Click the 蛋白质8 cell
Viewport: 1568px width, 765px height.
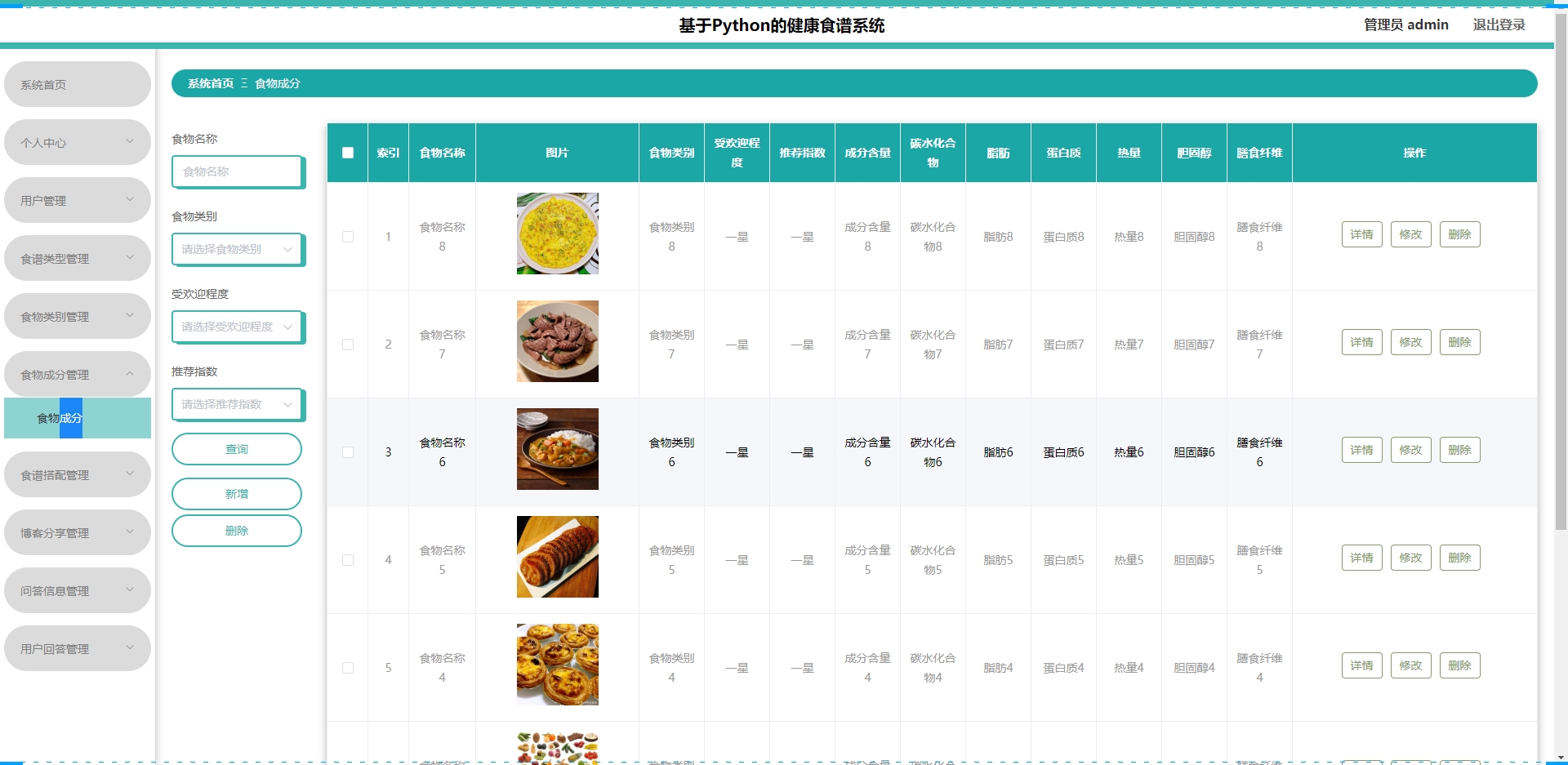click(1063, 237)
